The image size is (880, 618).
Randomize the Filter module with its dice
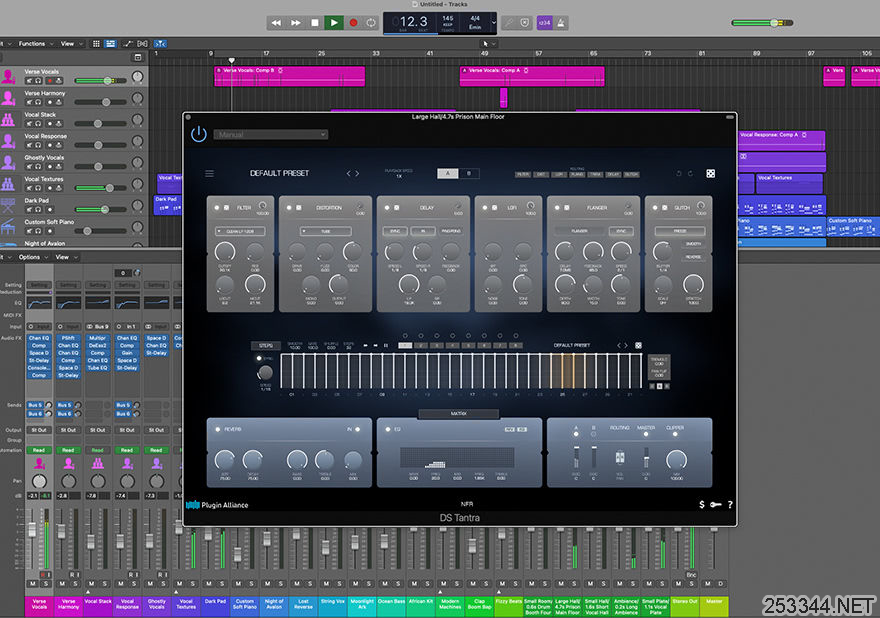[227, 208]
